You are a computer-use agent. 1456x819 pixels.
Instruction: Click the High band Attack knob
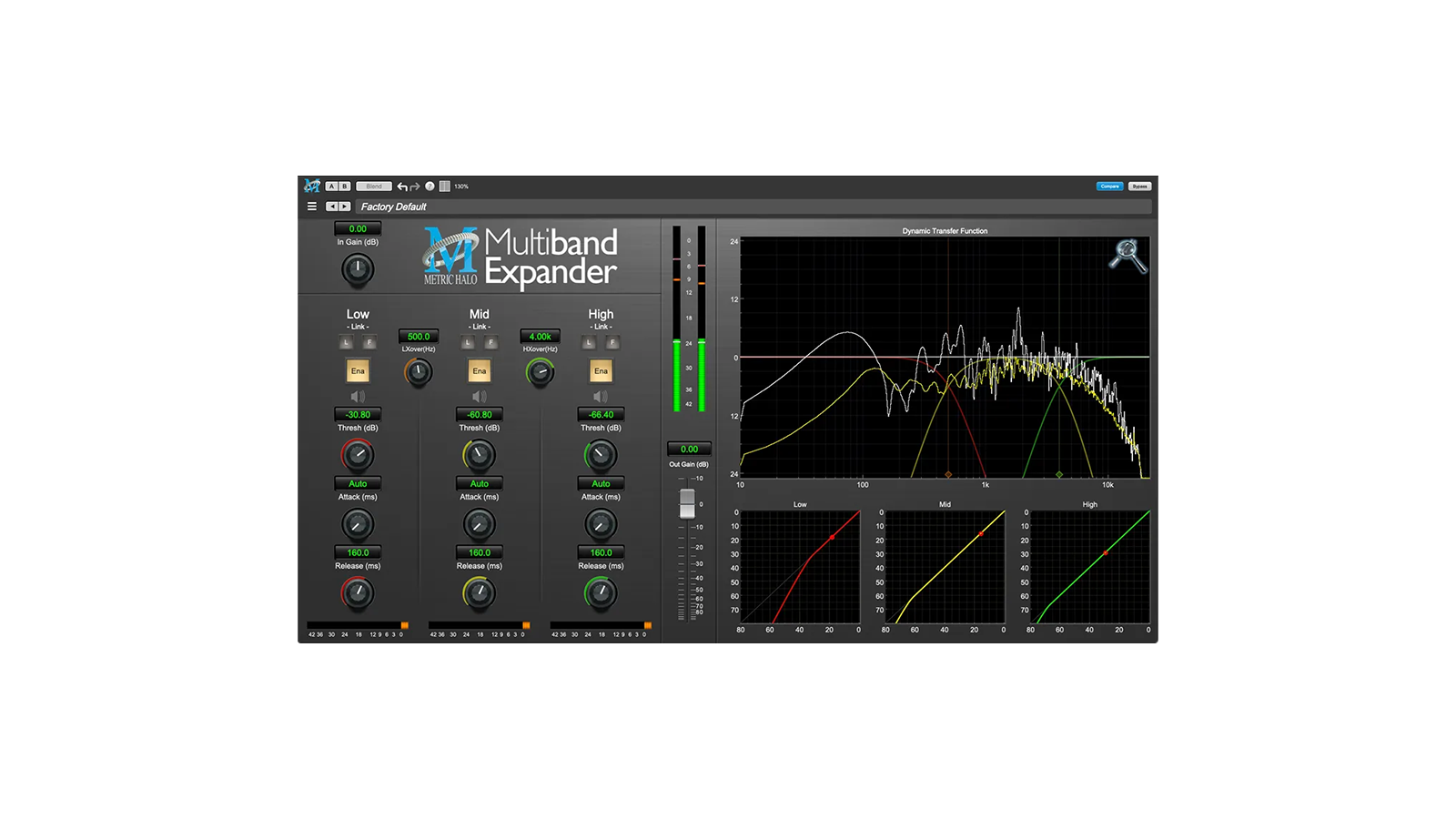coord(601,524)
